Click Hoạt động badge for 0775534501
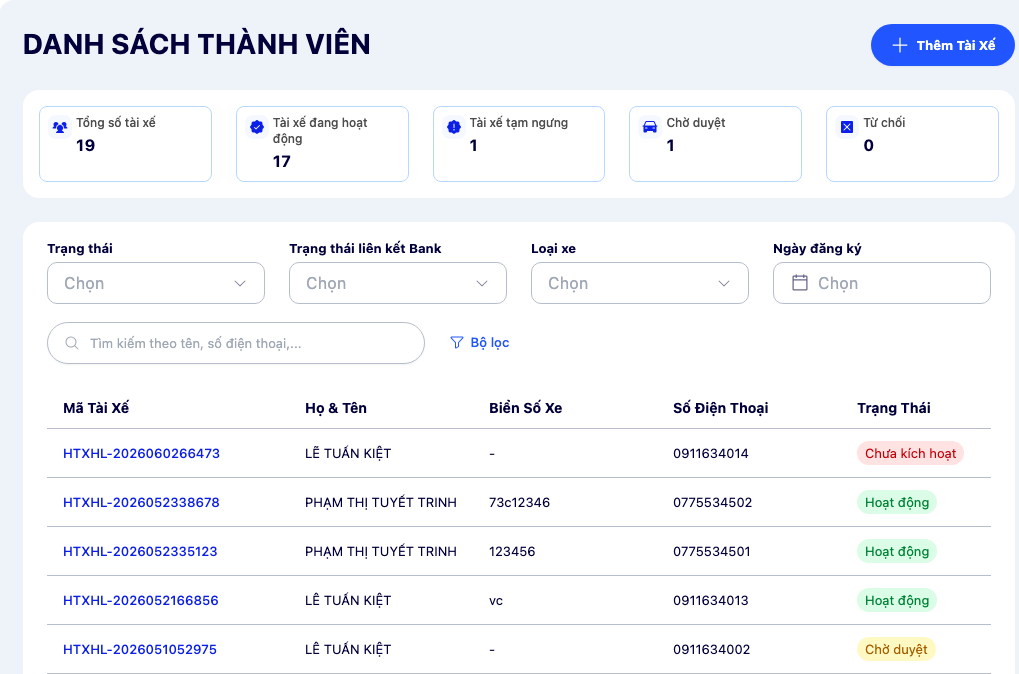The image size is (1019, 674). click(897, 552)
